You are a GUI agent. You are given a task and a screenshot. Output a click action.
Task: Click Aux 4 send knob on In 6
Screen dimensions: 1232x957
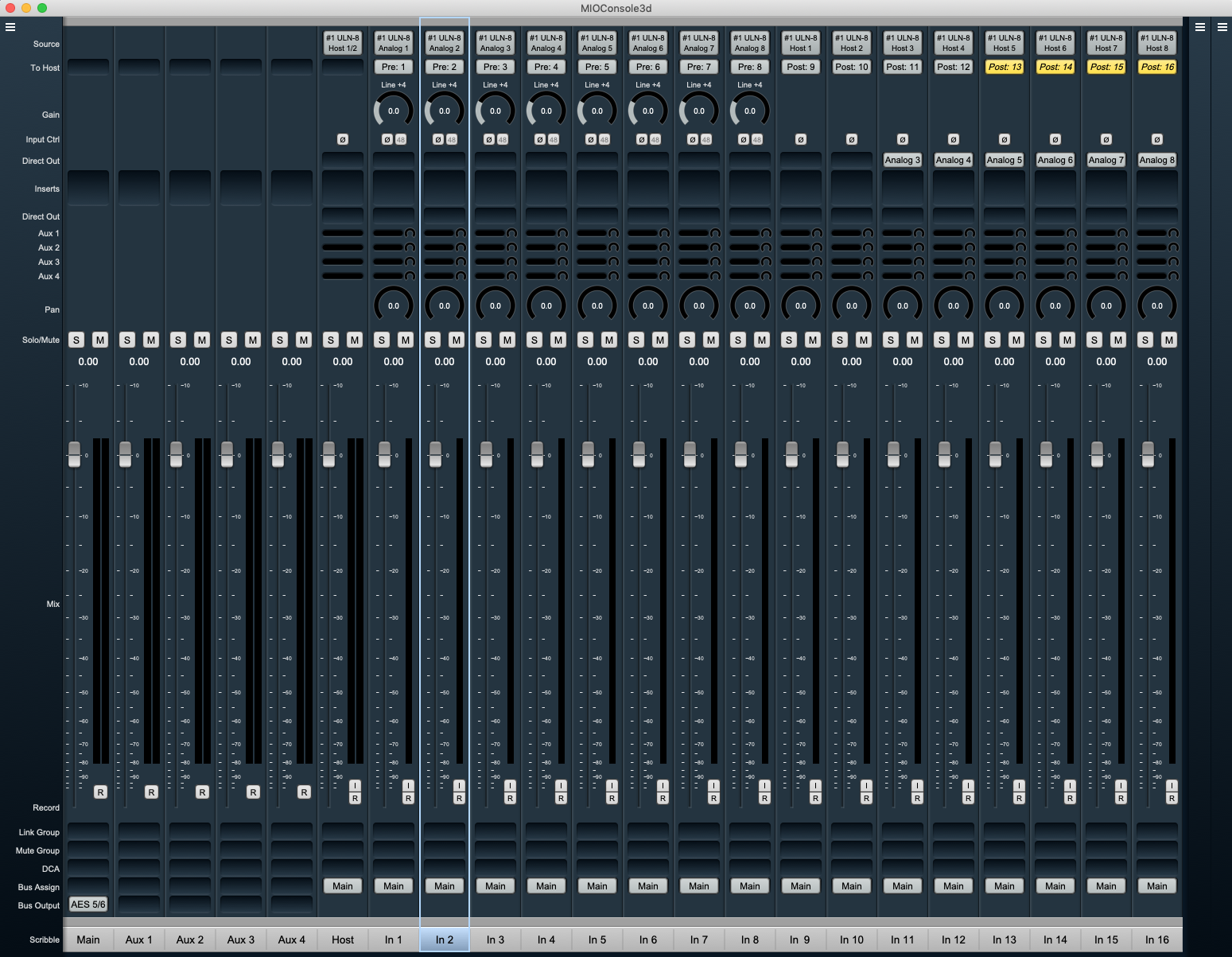664,276
